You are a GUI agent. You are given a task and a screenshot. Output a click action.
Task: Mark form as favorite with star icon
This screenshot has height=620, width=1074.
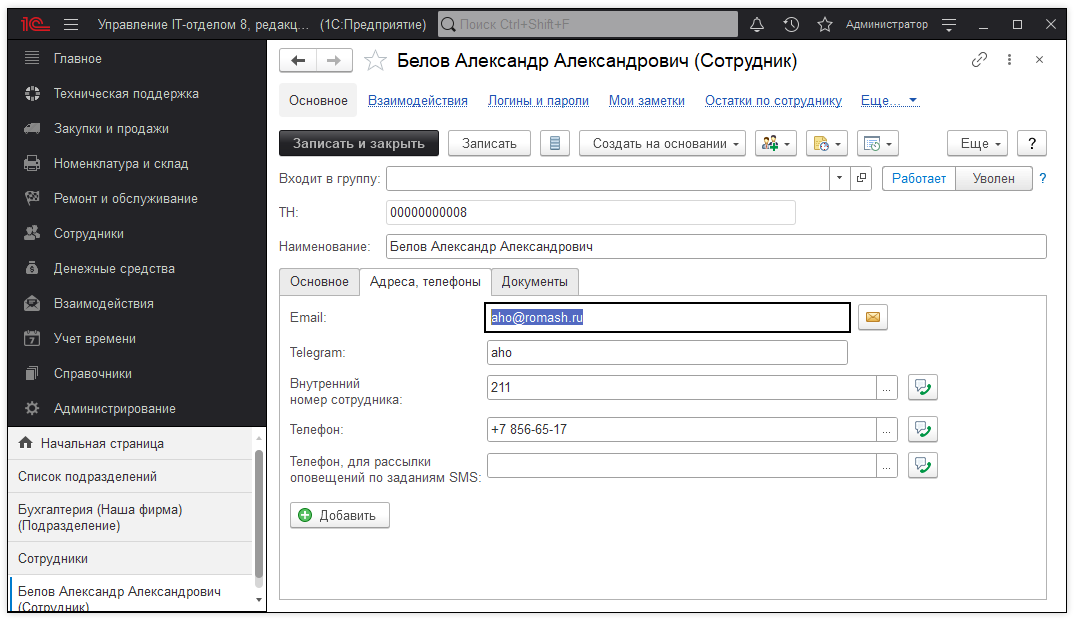coord(375,61)
